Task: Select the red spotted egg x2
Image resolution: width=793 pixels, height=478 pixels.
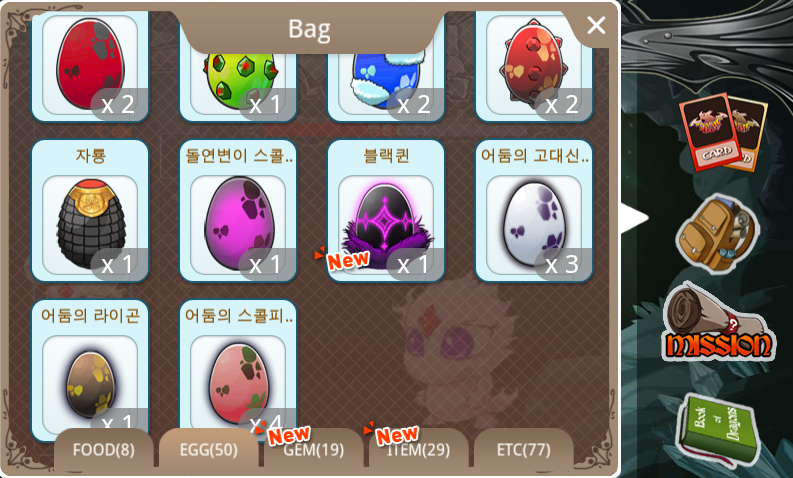Action: 91,66
